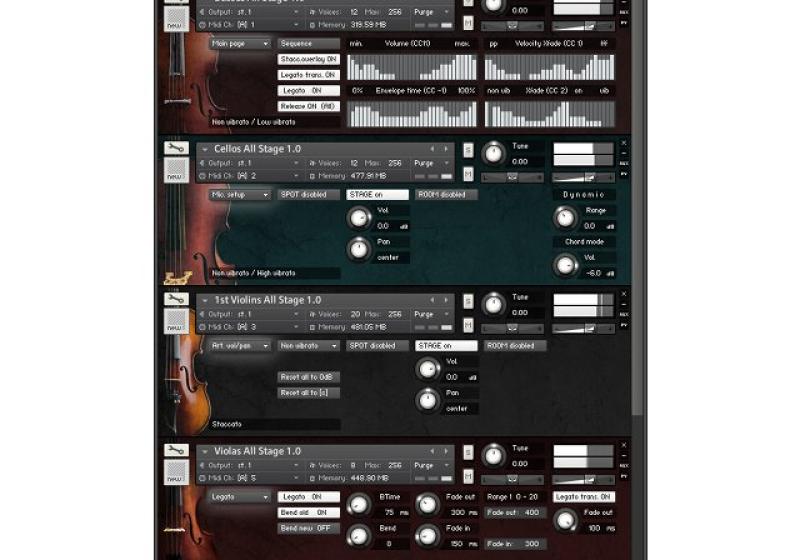Solo the Violas All Stage instrument
The height and width of the screenshot is (560, 800).
(468, 452)
